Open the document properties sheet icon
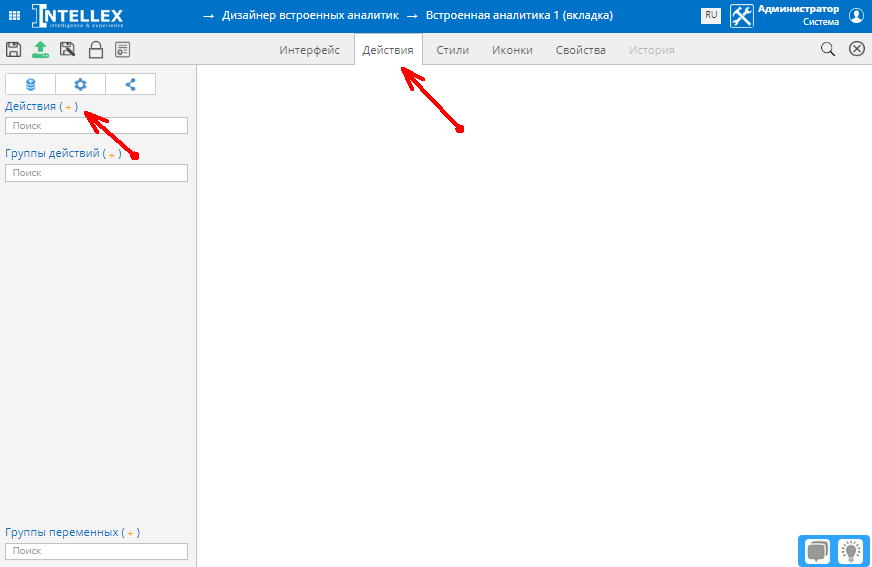This screenshot has height=567, width=872. [122, 49]
